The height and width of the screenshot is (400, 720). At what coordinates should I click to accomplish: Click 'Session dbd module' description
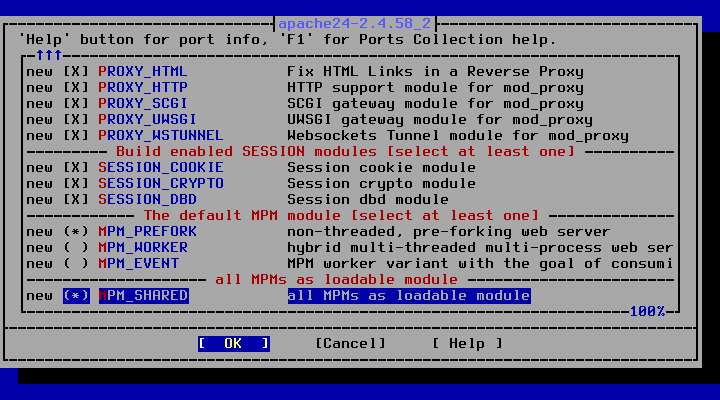point(368,200)
